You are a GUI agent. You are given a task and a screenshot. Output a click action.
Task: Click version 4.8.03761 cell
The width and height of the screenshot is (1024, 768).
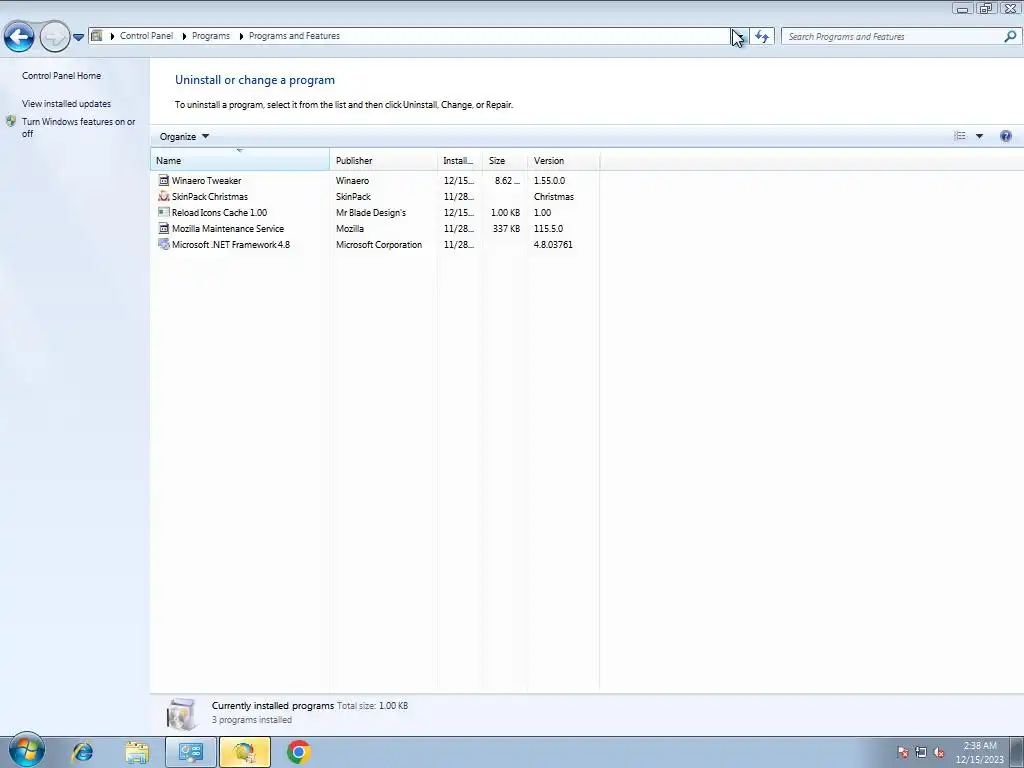click(553, 245)
